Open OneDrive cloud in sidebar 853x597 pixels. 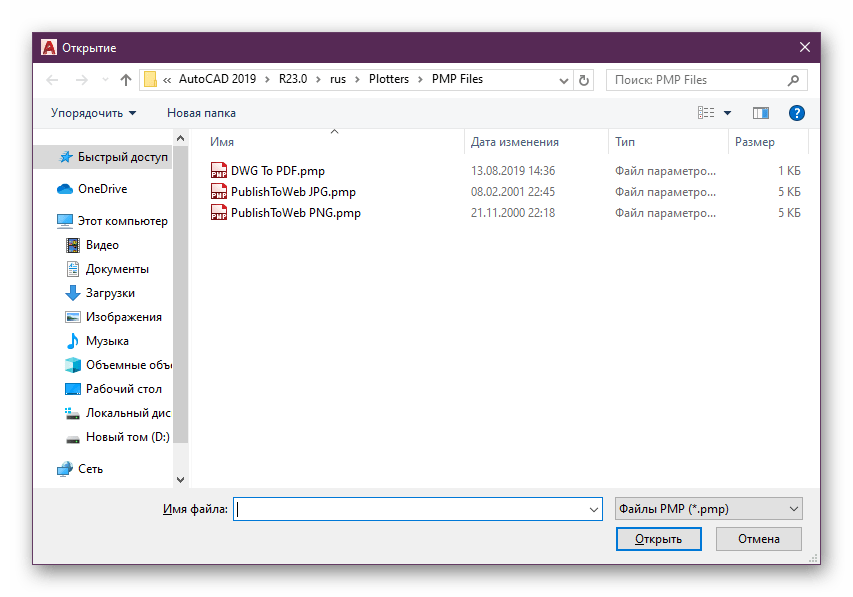click(x=101, y=189)
